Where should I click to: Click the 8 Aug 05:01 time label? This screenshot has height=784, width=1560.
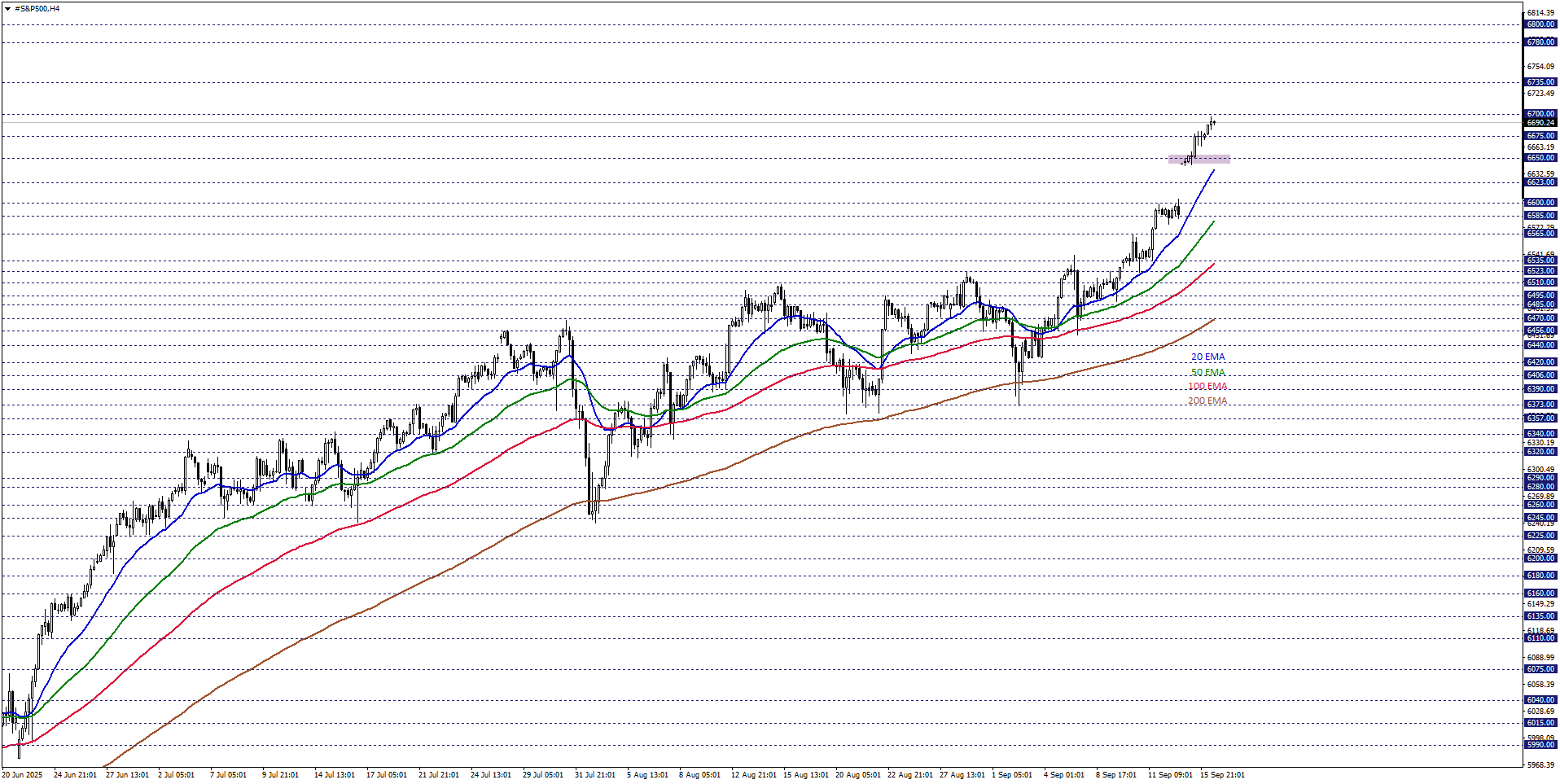pos(699,775)
